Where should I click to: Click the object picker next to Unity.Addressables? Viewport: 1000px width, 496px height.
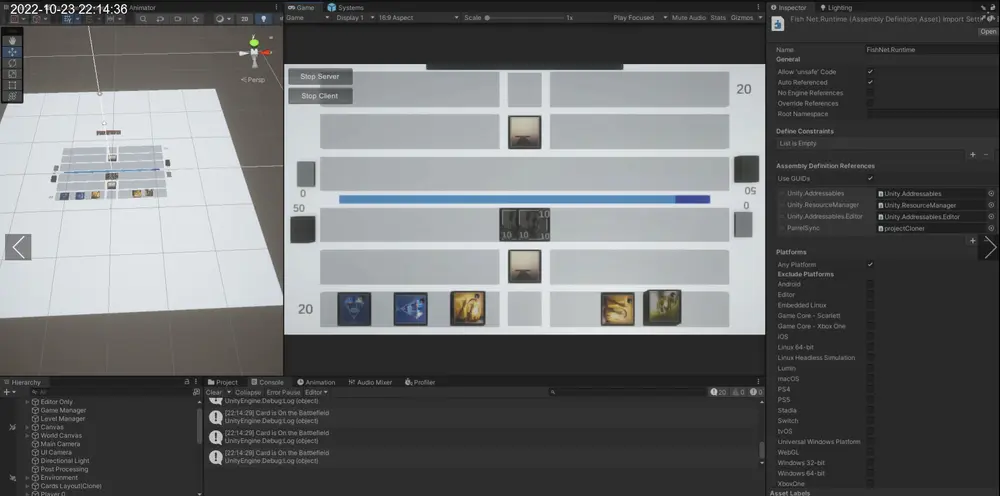(991, 194)
